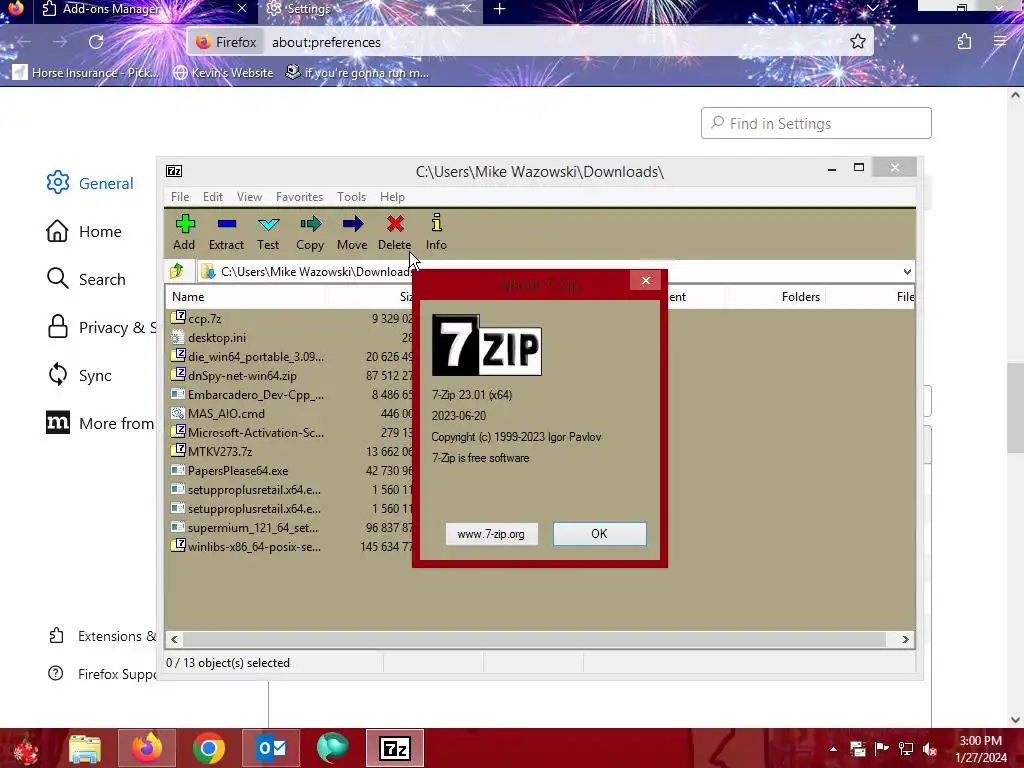The width and height of the screenshot is (1024, 768).
Task: Click the muted volume tray icon
Action: point(931,749)
